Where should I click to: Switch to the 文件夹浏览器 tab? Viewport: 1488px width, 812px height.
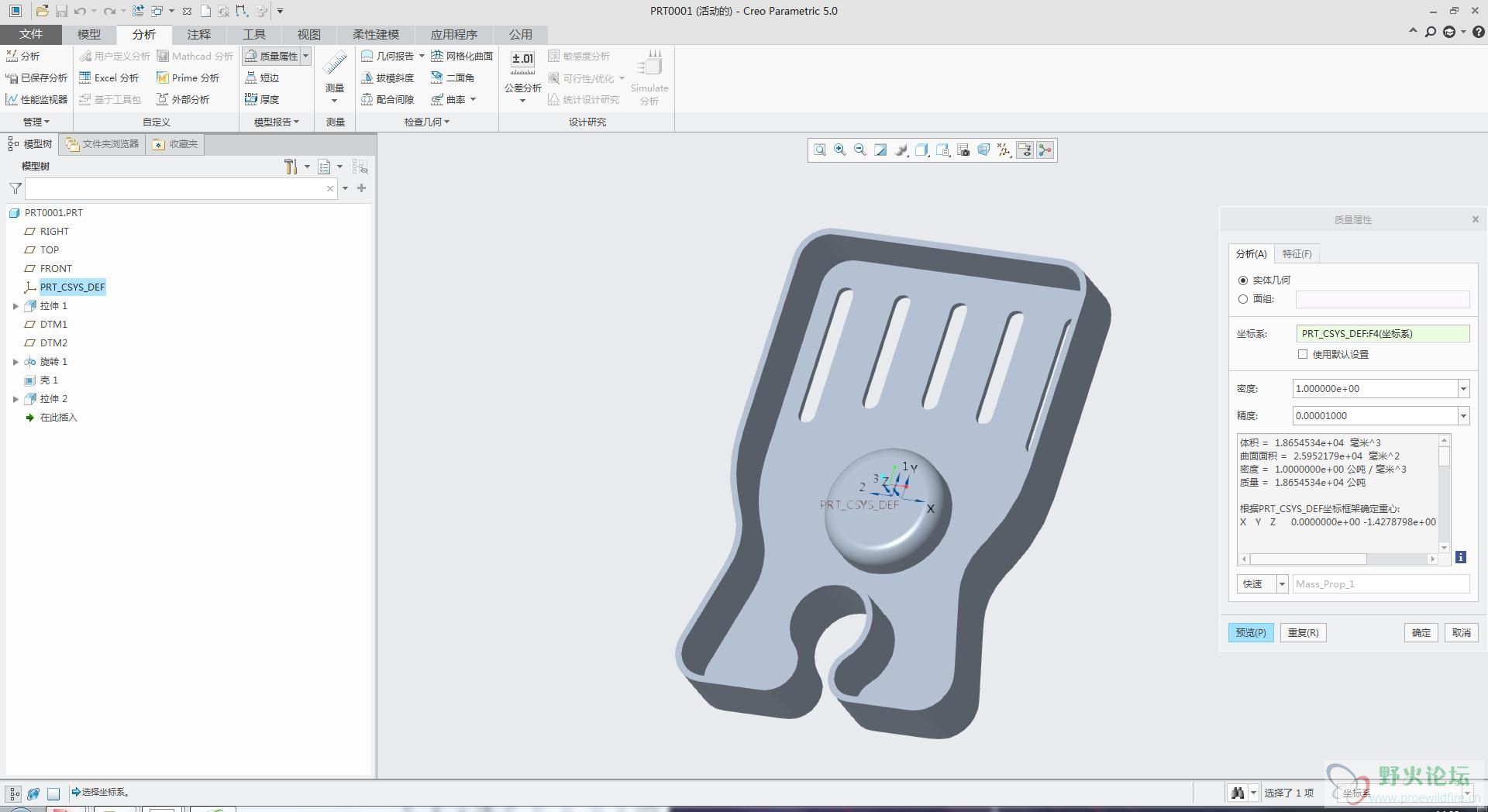coord(102,144)
